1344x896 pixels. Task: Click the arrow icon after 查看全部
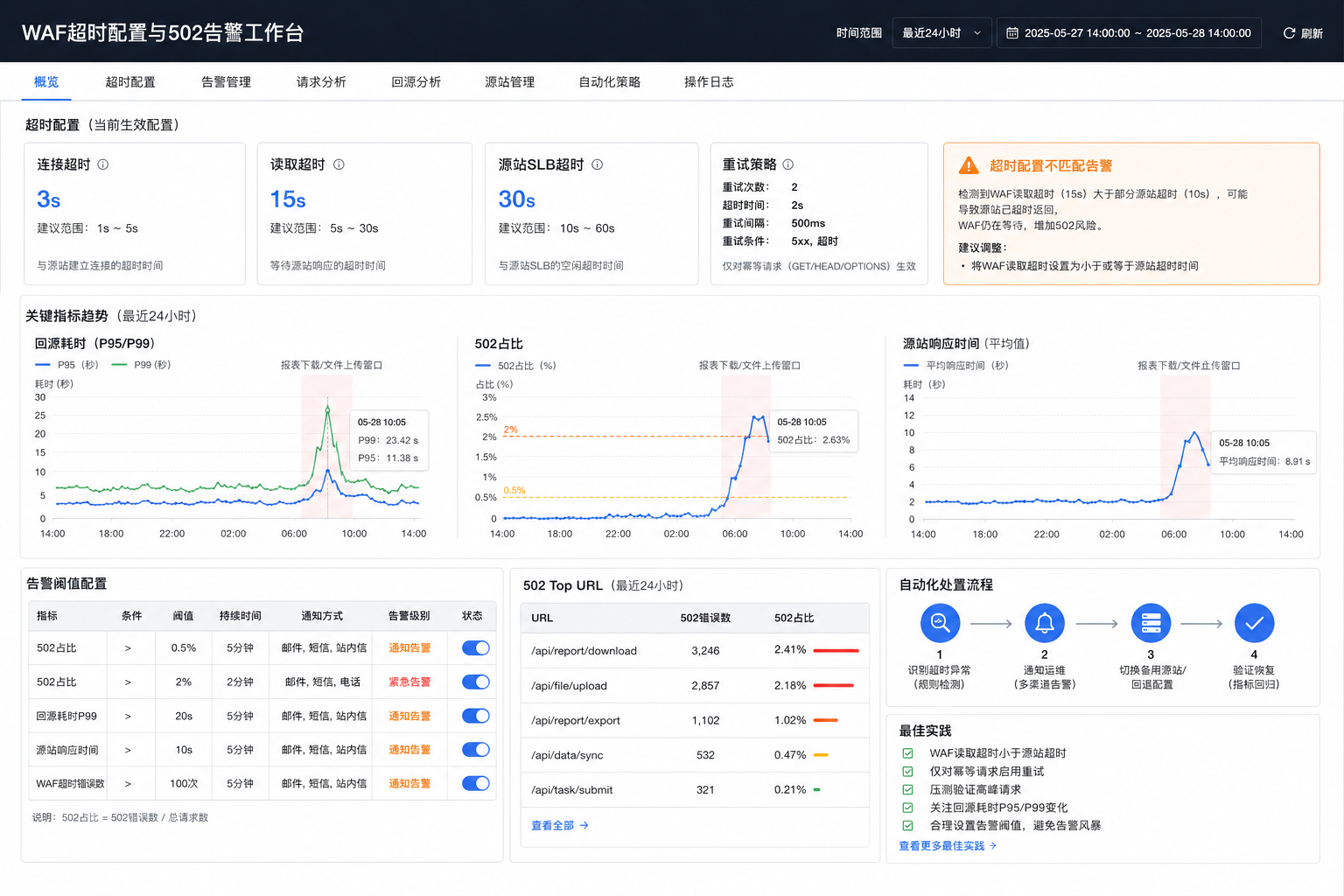pos(584,825)
